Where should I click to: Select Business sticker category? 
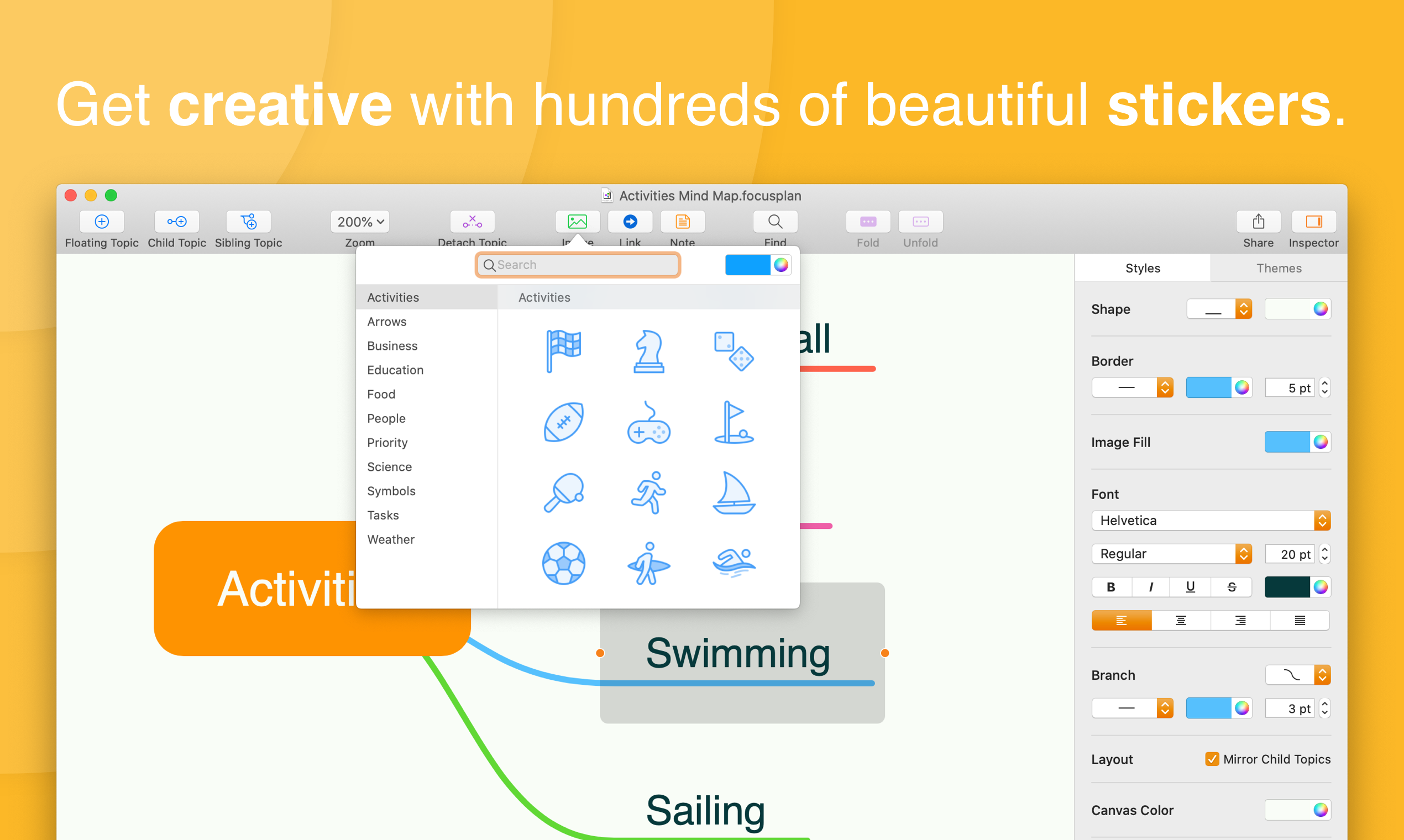coord(427,346)
